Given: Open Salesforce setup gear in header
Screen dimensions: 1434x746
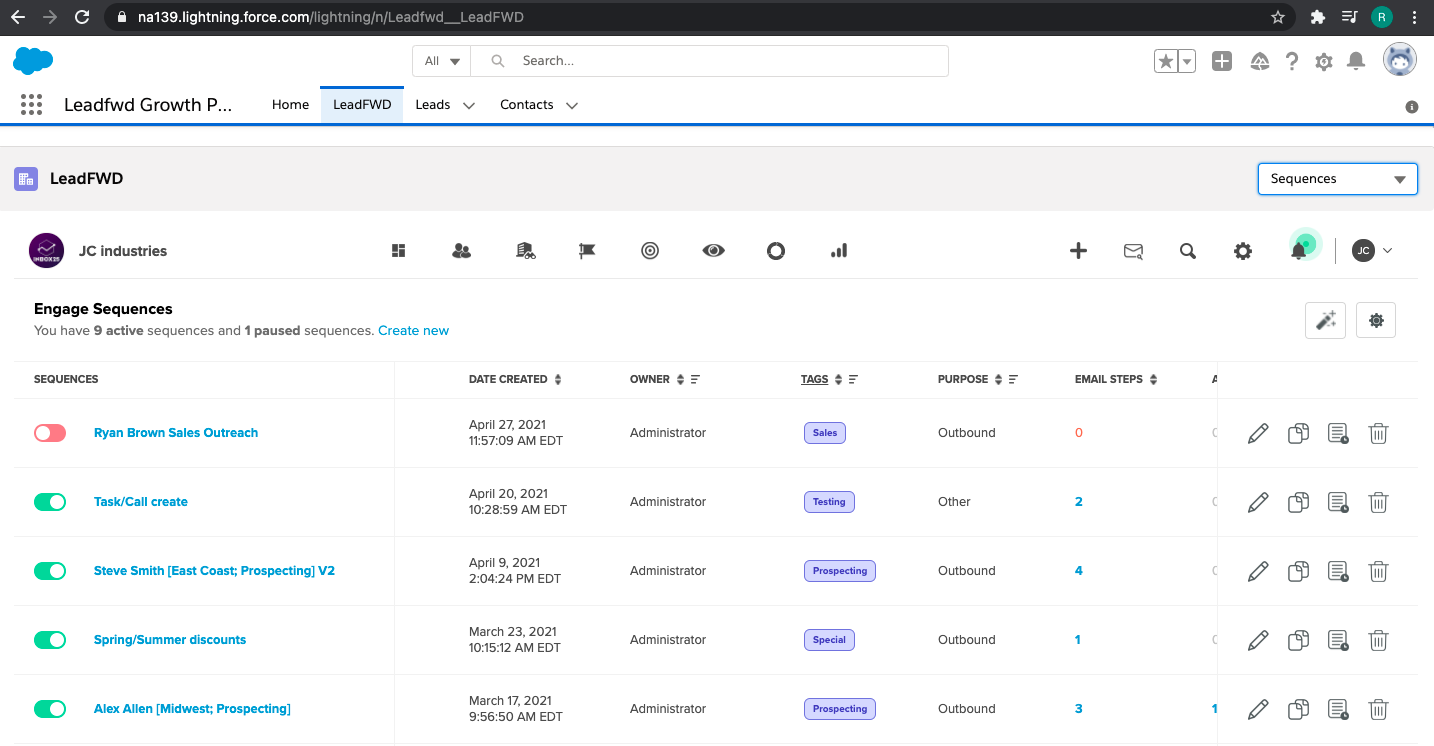Looking at the screenshot, I should tap(1324, 61).
